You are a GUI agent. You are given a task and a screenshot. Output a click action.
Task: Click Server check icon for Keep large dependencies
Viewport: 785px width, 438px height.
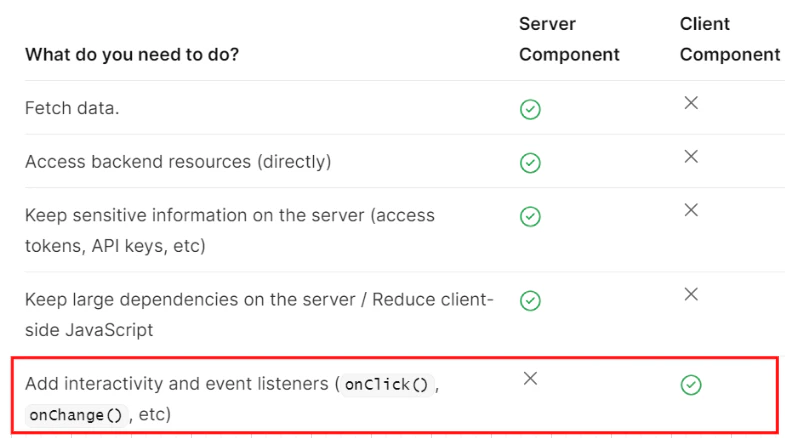coord(530,300)
